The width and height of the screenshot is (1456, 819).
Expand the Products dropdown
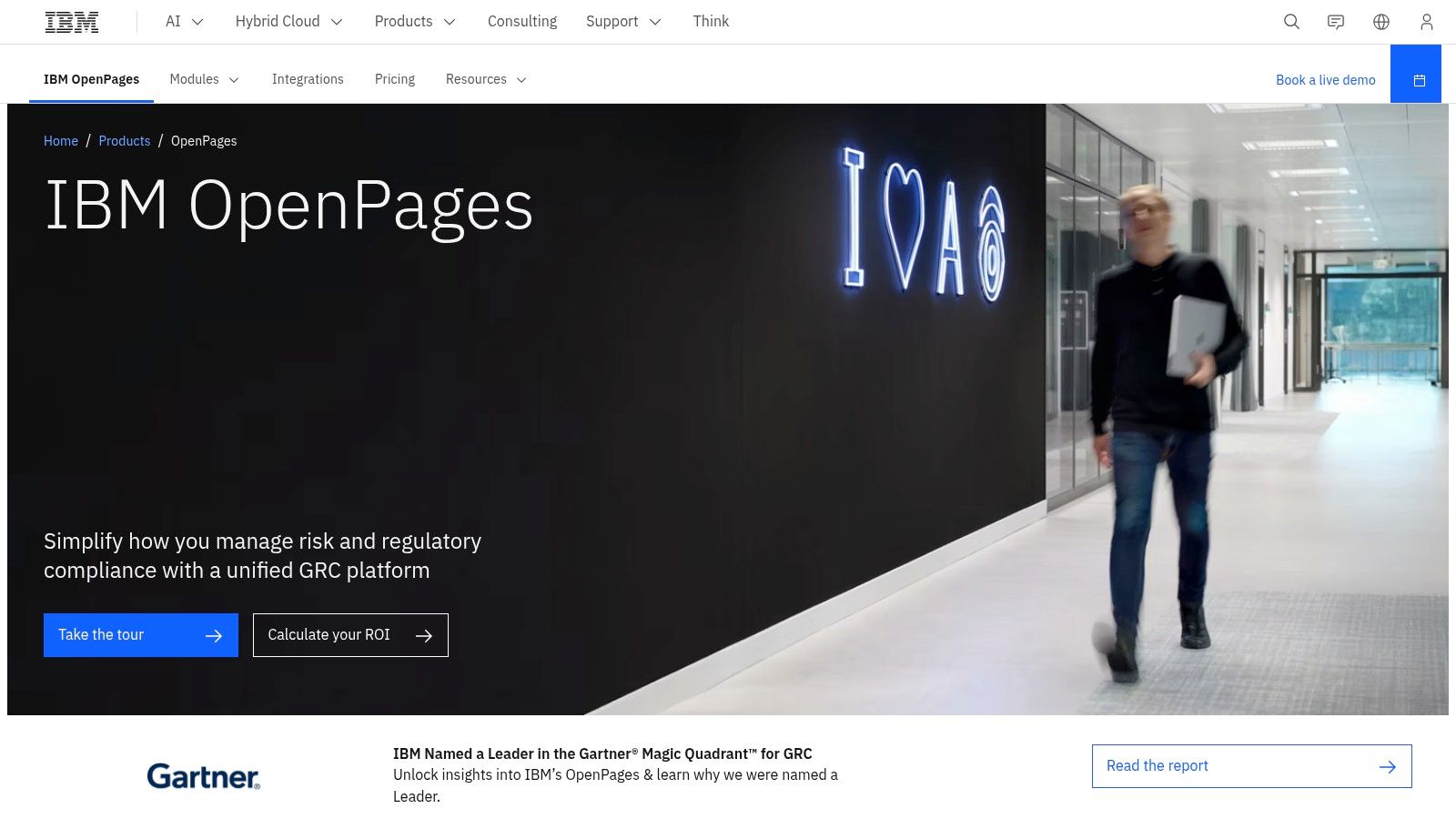tap(415, 21)
